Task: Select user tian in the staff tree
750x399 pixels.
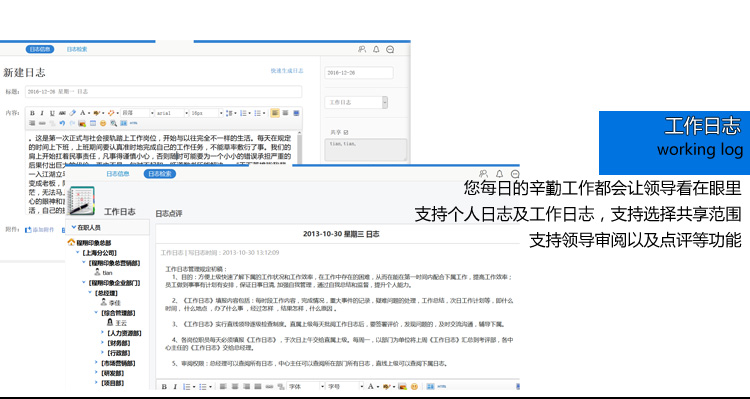Action: [x=107, y=273]
